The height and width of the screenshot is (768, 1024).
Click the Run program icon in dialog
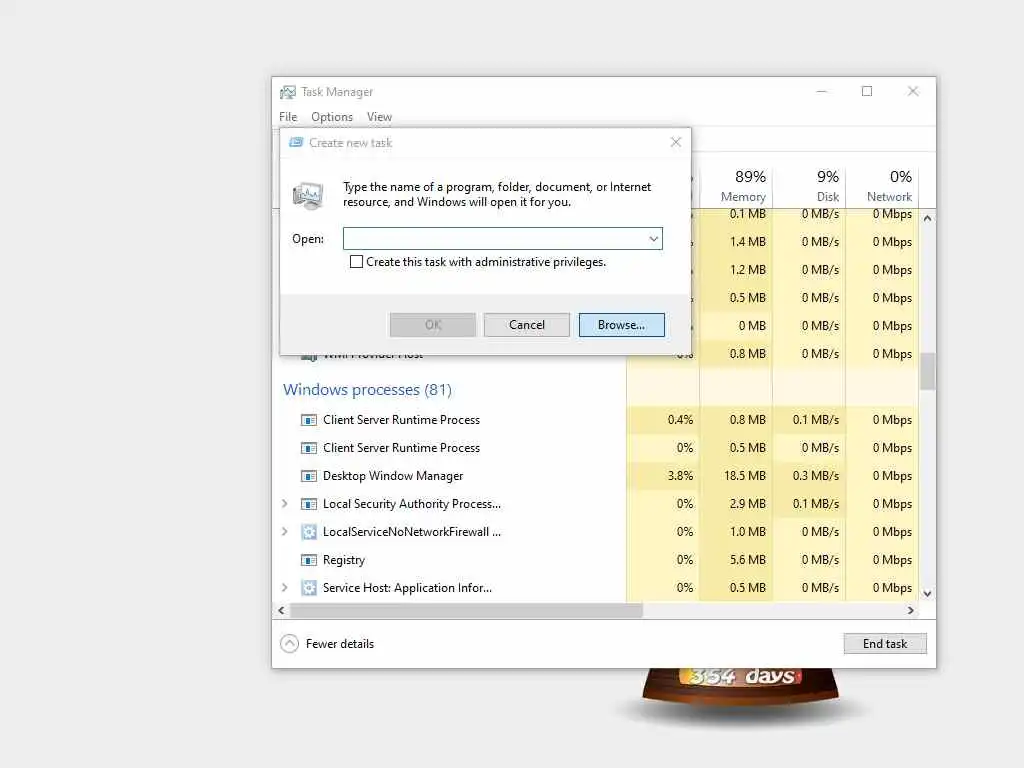(x=308, y=195)
